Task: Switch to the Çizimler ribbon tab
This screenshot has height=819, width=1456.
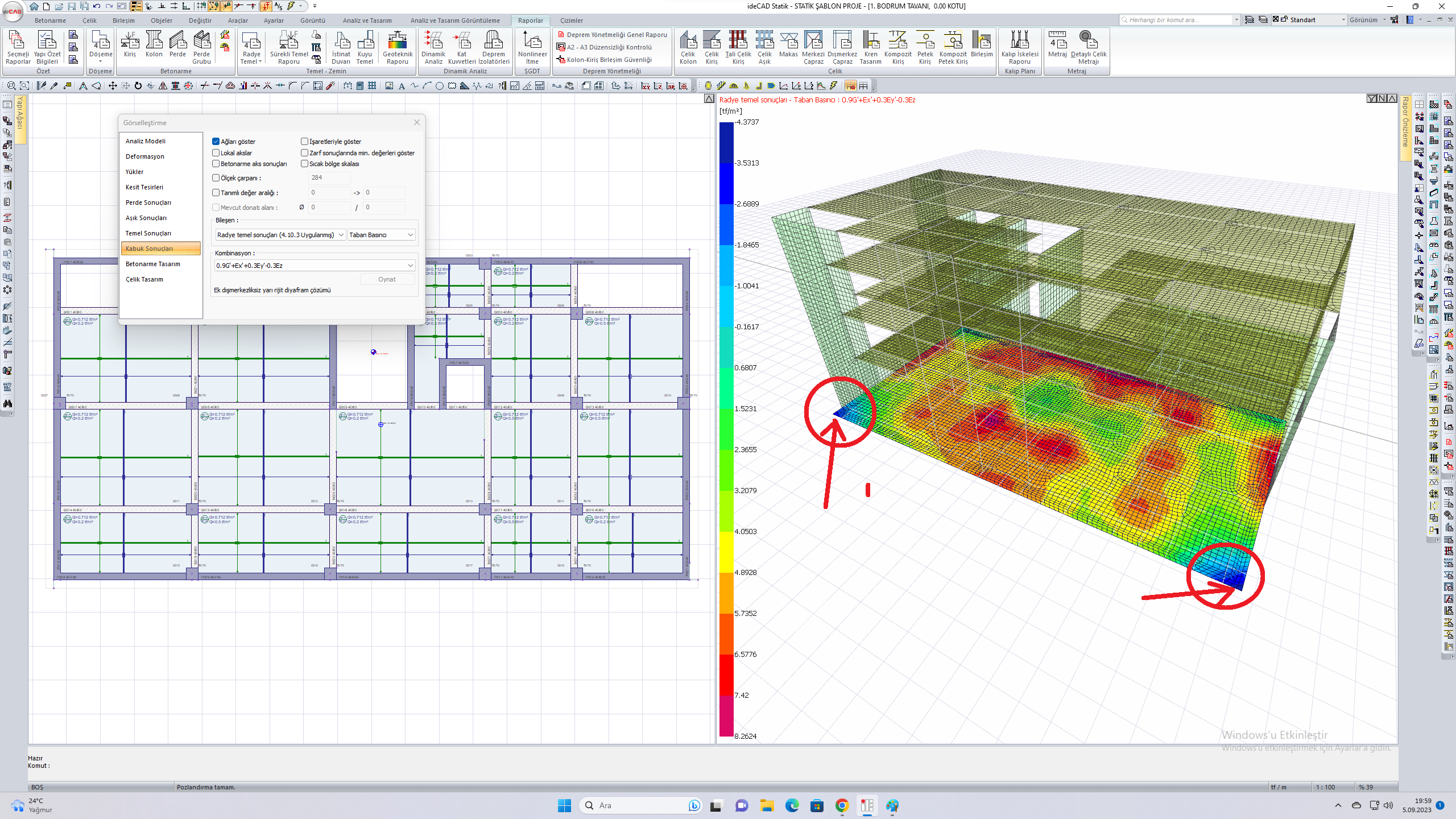Action: point(571,20)
